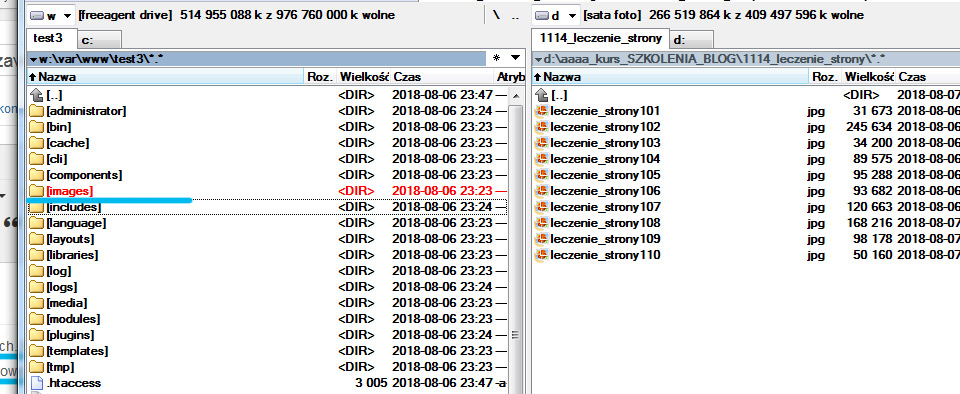
Task: Click the [language] folder icon
Action: click(37, 223)
